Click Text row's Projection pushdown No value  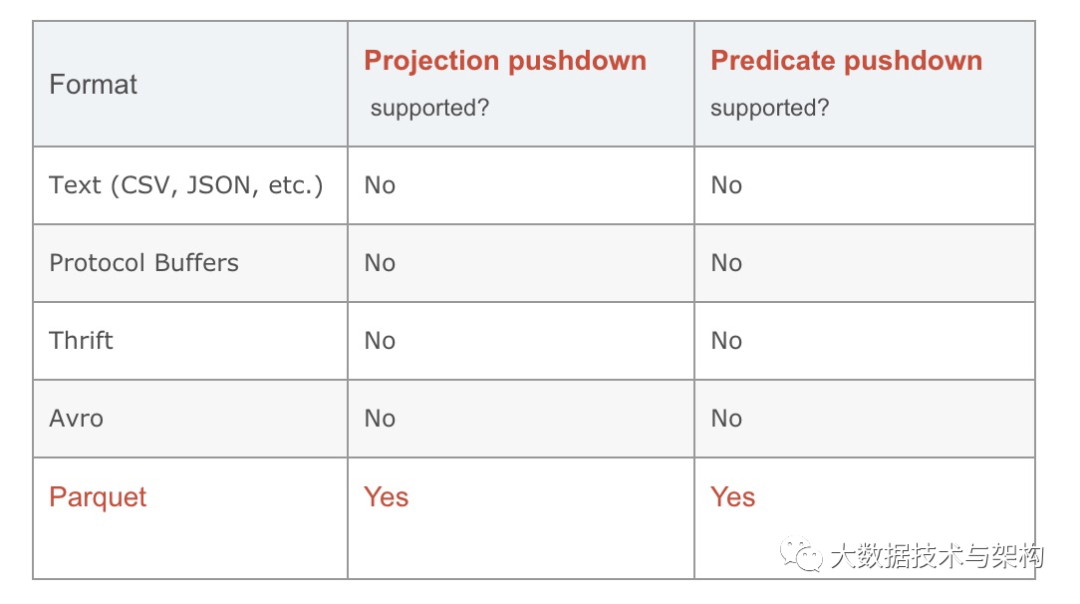[379, 185]
